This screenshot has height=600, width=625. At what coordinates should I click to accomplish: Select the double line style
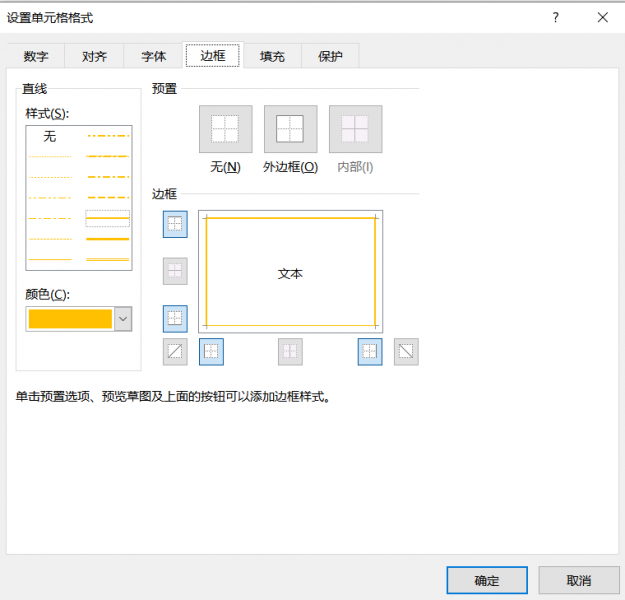(108, 260)
